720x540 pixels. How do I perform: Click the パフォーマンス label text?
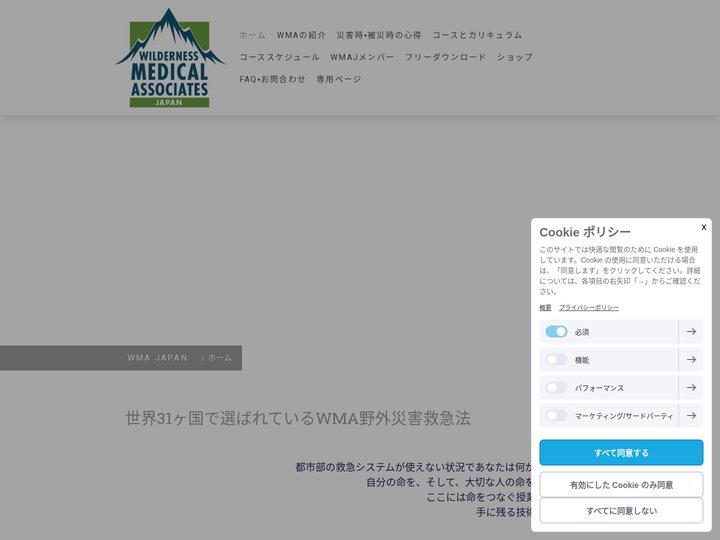pos(599,388)
